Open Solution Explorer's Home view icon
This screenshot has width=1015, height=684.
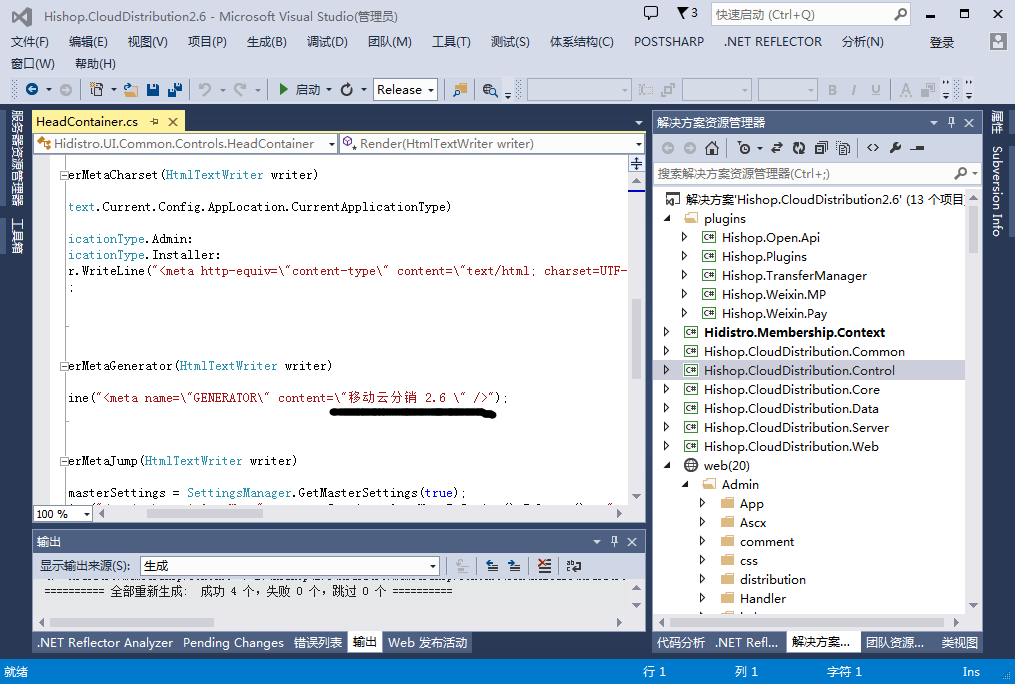pyautogui.click(x=710, y=147)
